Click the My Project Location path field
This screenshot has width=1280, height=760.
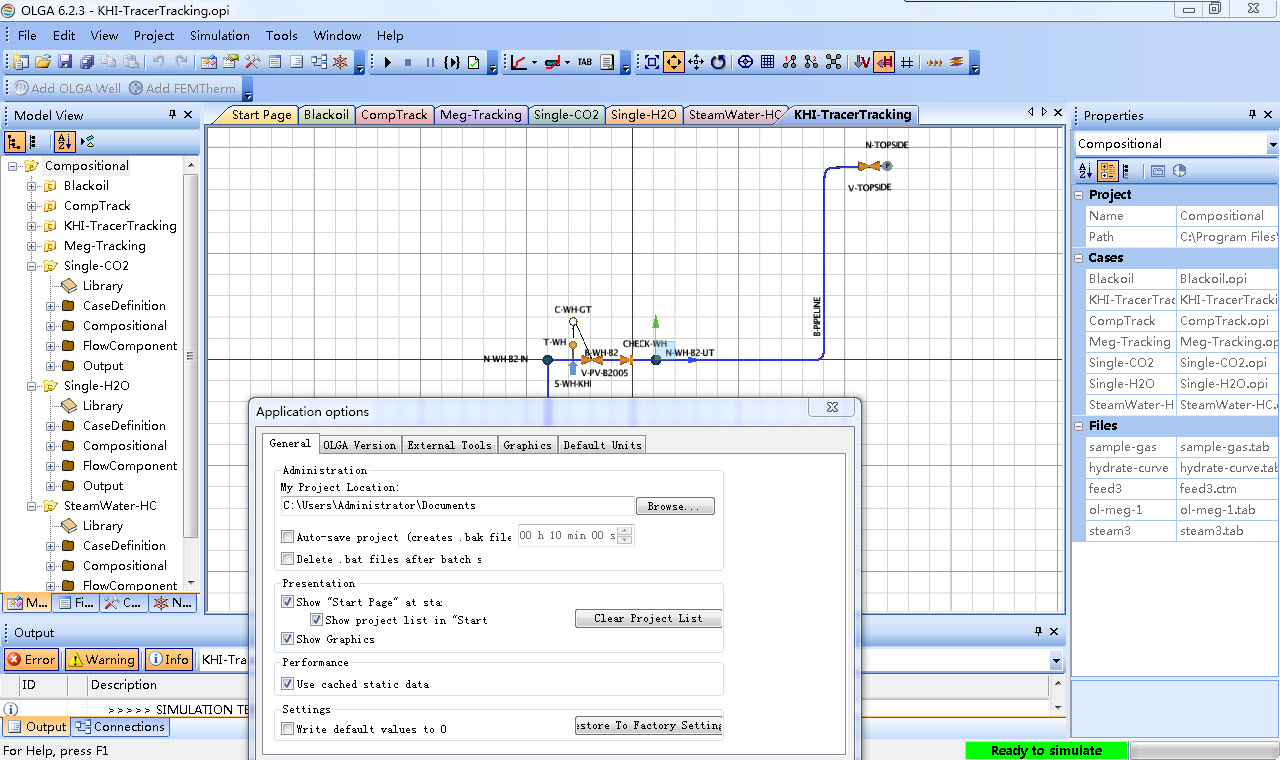tap(457, 506)
